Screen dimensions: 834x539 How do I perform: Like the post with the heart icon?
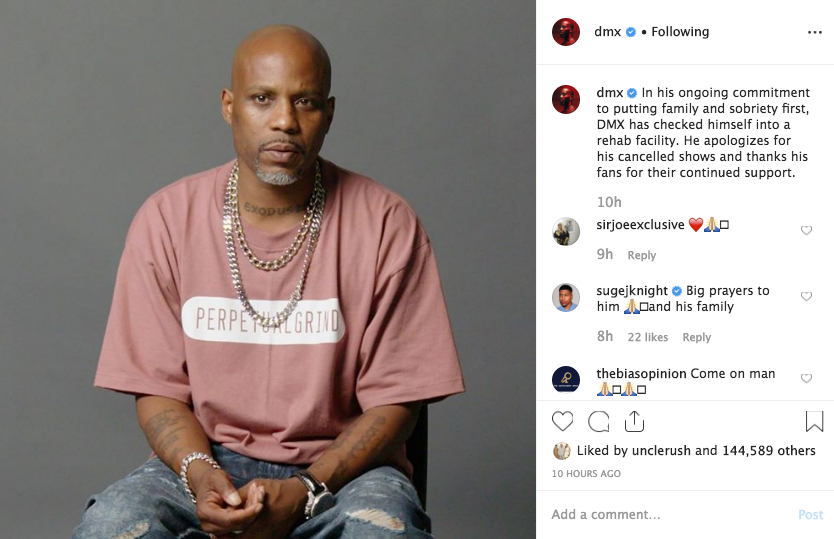[562, 421]
